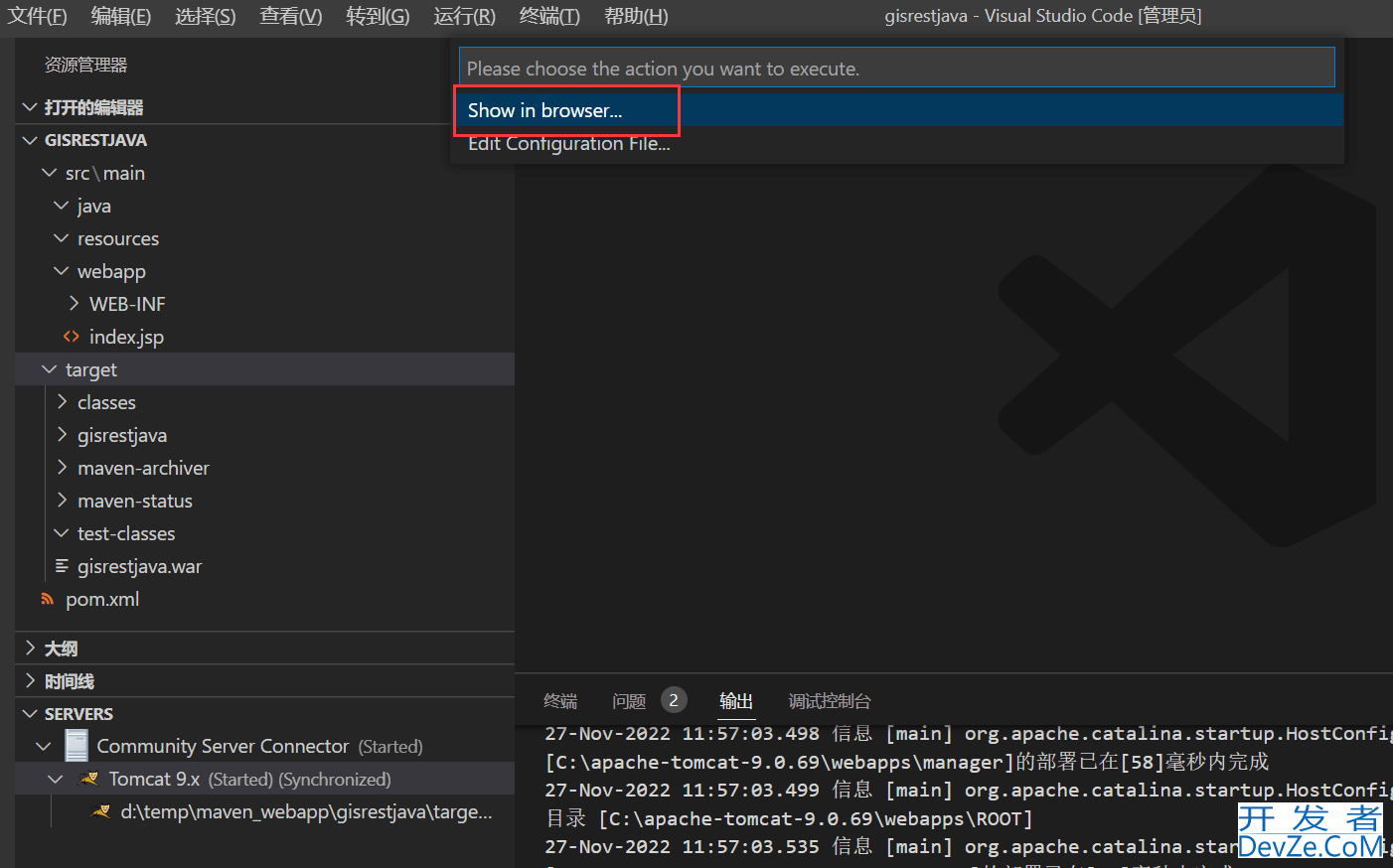Viewport: 1393px width, 868px height.
Task: Open index.jsp in the explorer
Action: (126, 337)
